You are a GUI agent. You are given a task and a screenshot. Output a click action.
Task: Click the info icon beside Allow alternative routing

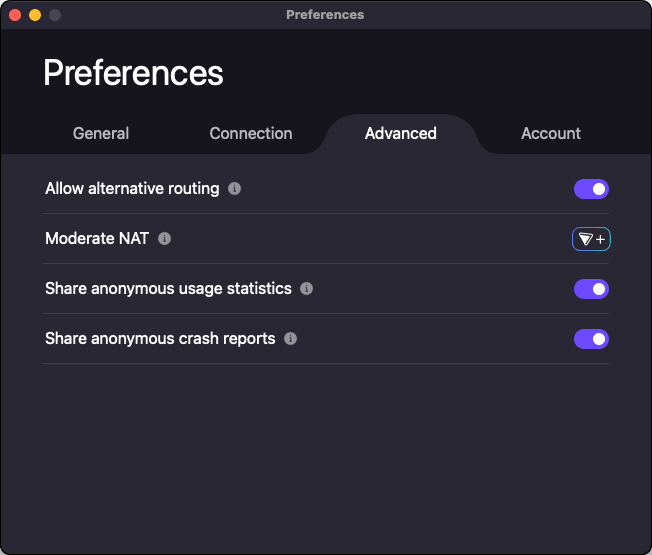(x=234, y=189)
